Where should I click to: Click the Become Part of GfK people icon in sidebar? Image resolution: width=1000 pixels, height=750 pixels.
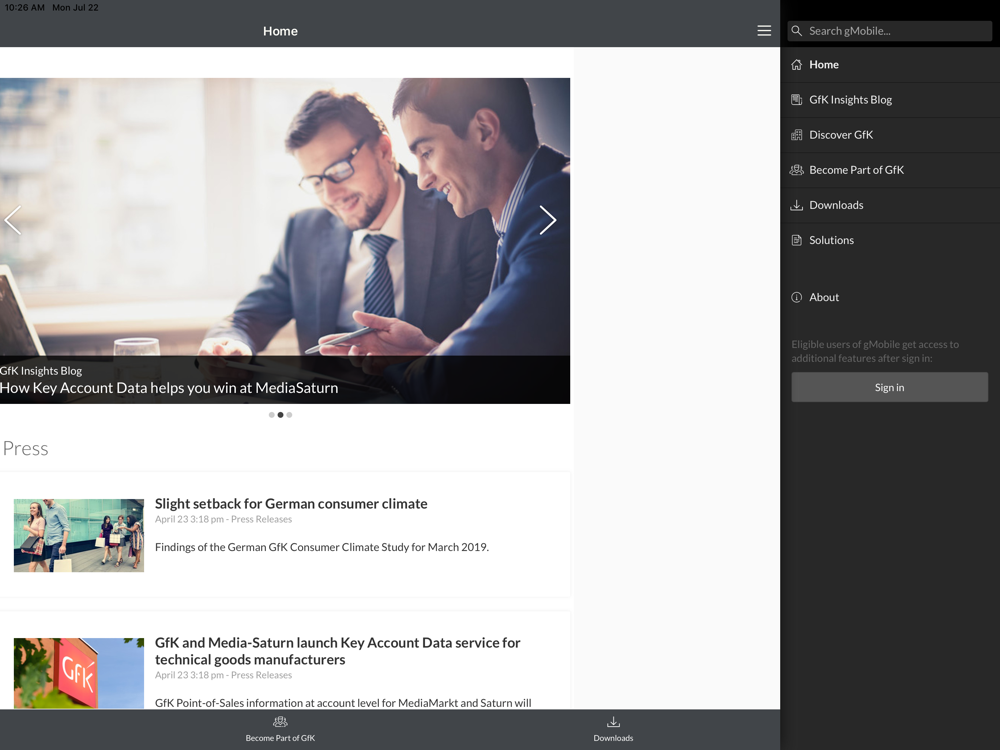click(x=797, y=170)
